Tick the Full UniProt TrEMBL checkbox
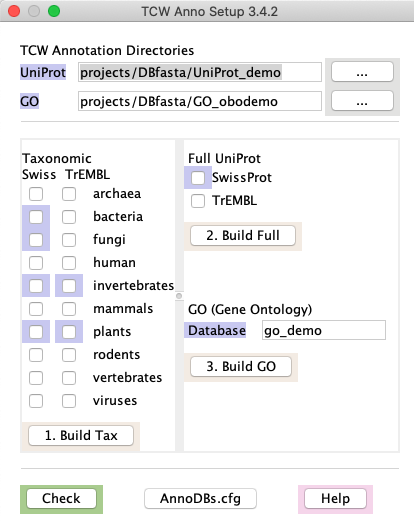414x521 pixels. pyautogui.click(x=198, y=201)
